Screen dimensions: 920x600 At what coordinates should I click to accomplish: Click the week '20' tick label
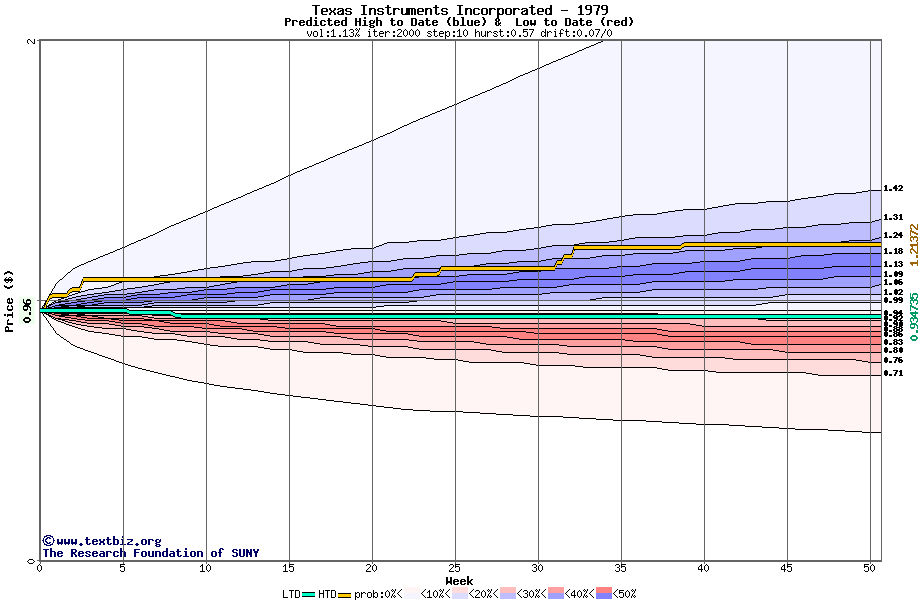pos(371,568)
